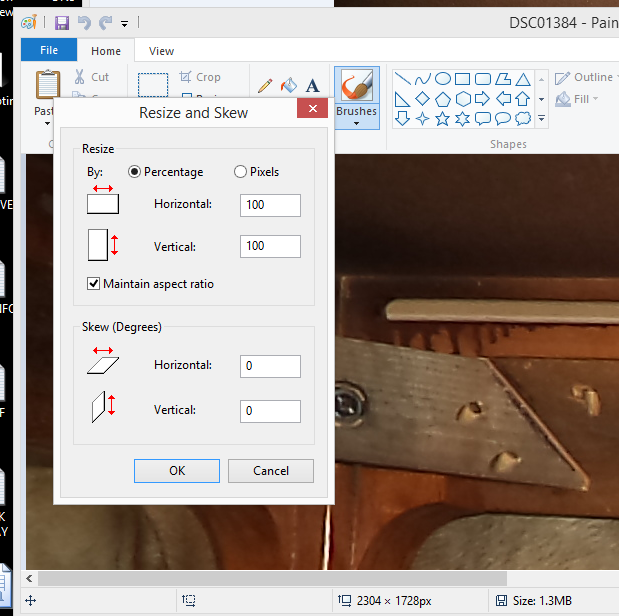Choose the Right triangle shape
Image resolution: width=619 pixels, height=616 pixels.
[402, 99]
